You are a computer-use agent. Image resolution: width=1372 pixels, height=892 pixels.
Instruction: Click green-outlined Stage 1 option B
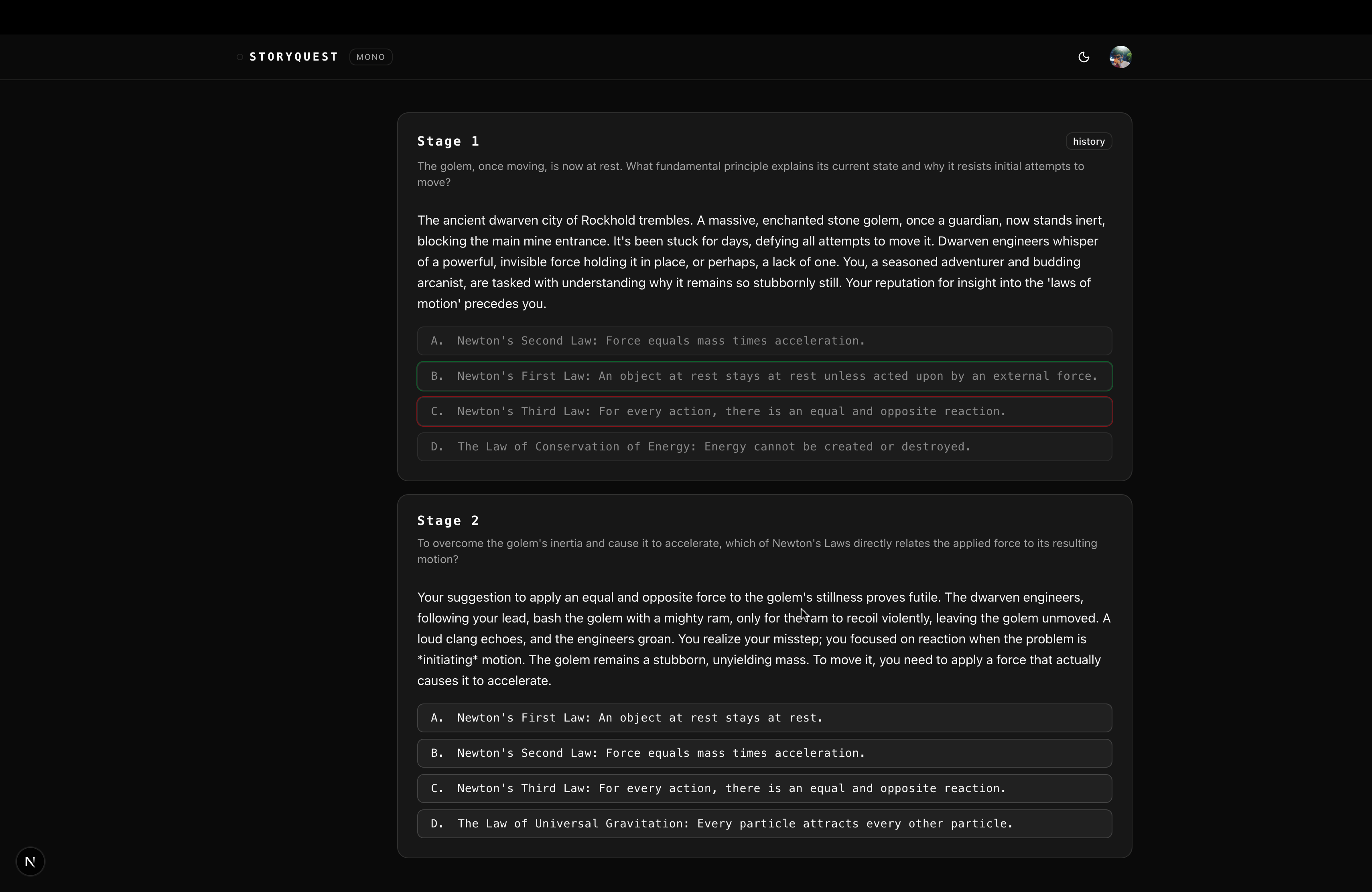point(764,376)
